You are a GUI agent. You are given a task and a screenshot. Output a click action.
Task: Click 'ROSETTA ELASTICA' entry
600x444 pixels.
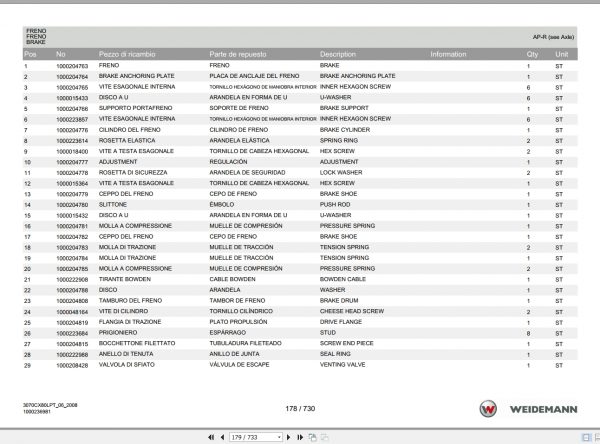127,140
